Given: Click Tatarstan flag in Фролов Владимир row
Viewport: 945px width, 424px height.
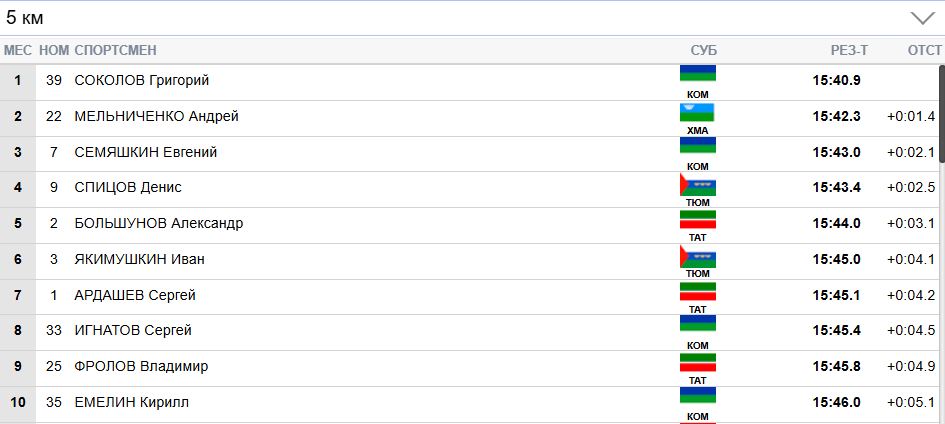Looking at the screenshot, I should (x=698, y=361).
